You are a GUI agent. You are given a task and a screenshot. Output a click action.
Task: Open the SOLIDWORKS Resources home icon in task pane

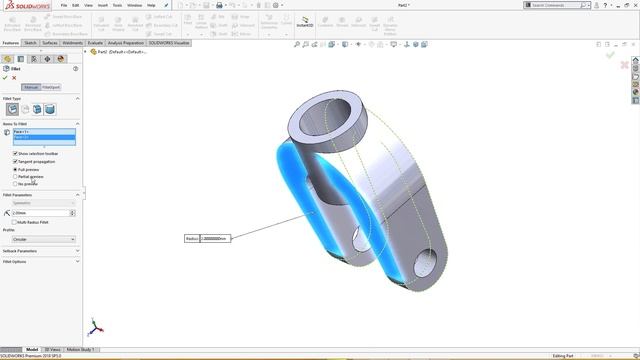[636, 60]
